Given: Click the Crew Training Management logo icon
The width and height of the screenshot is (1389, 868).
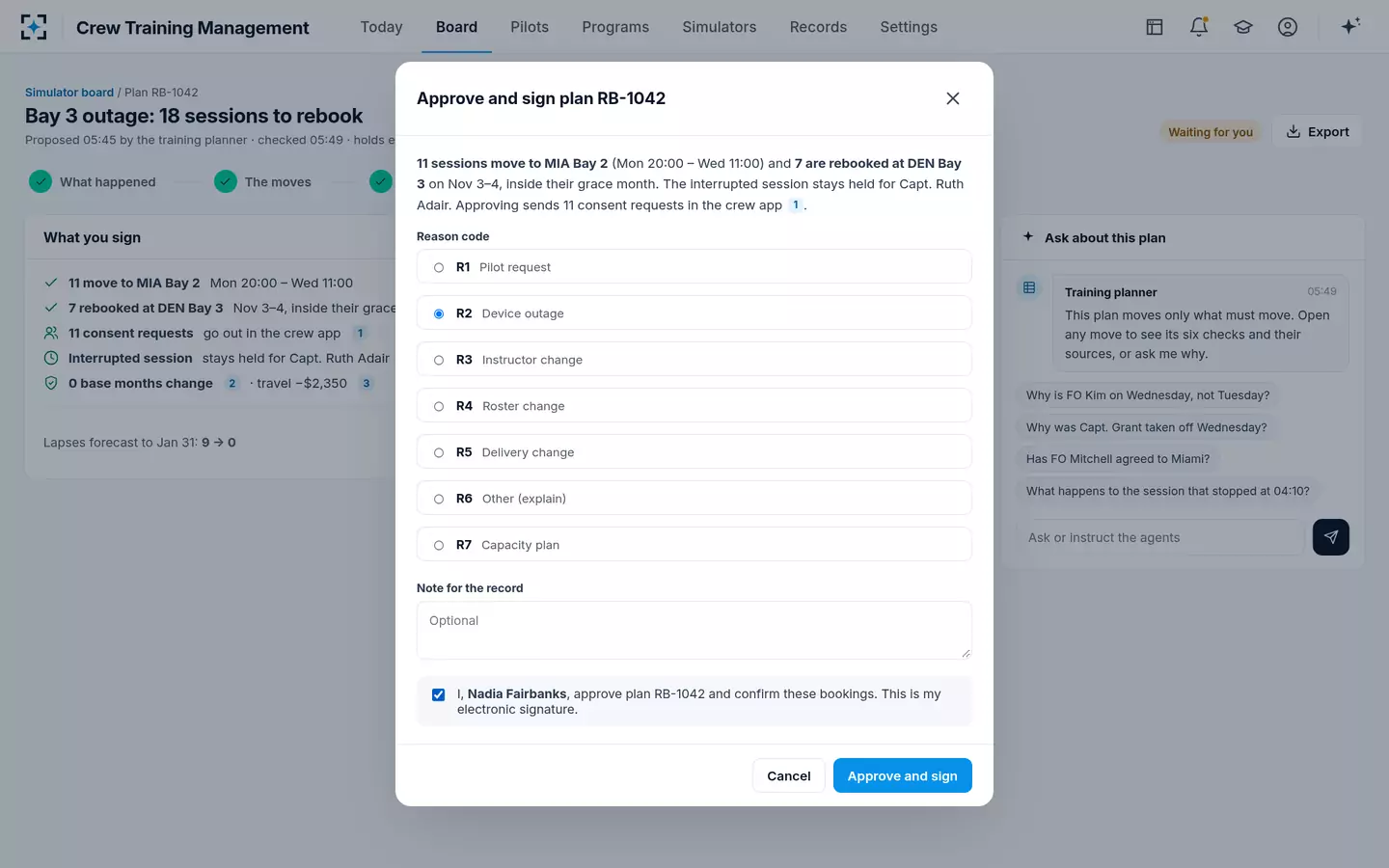Looking at the screenshot, I should [34, 27].
